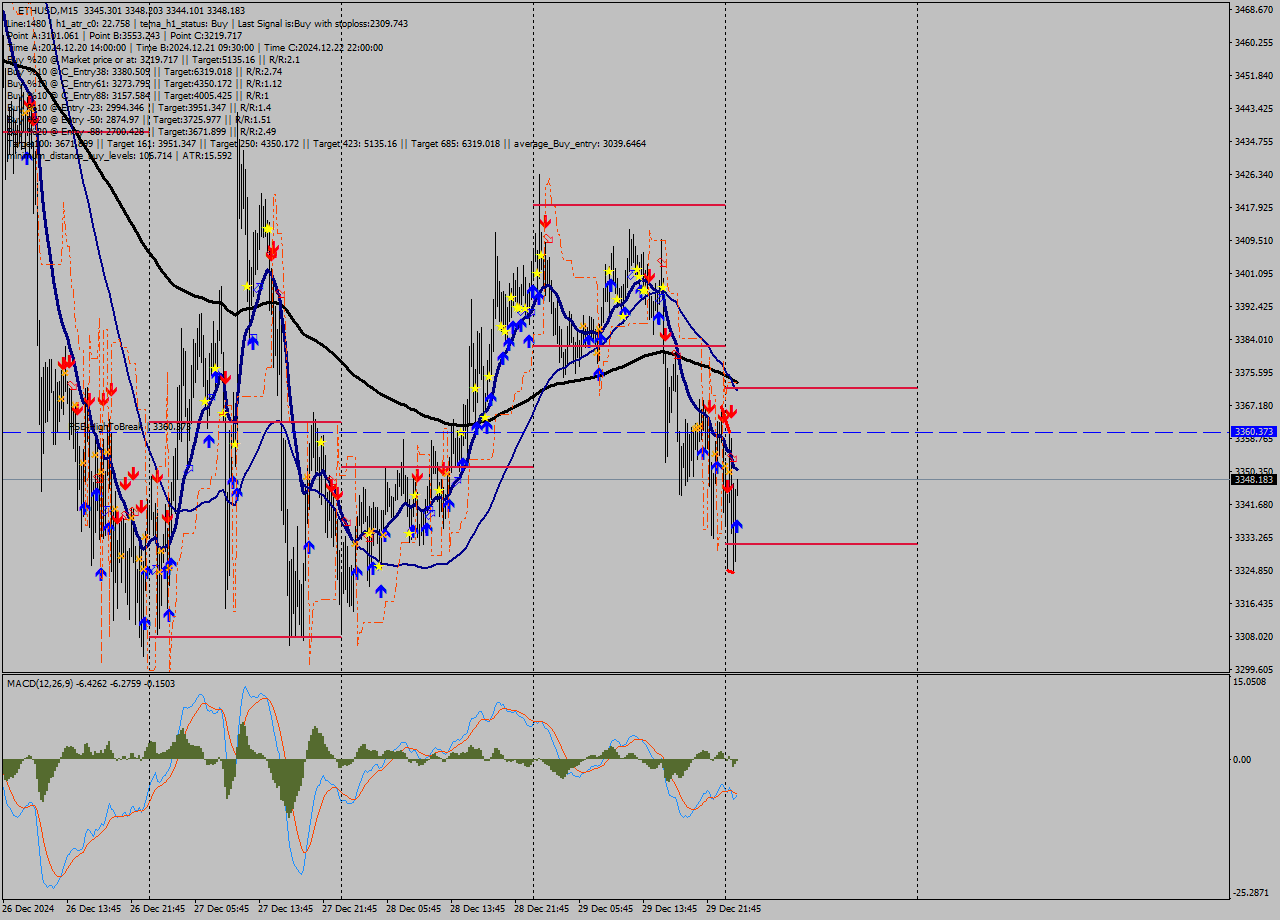Click the 'Time C:2024.12.22 22:00:00' label
Screen dimensions: 1280x920
[323, 47]
